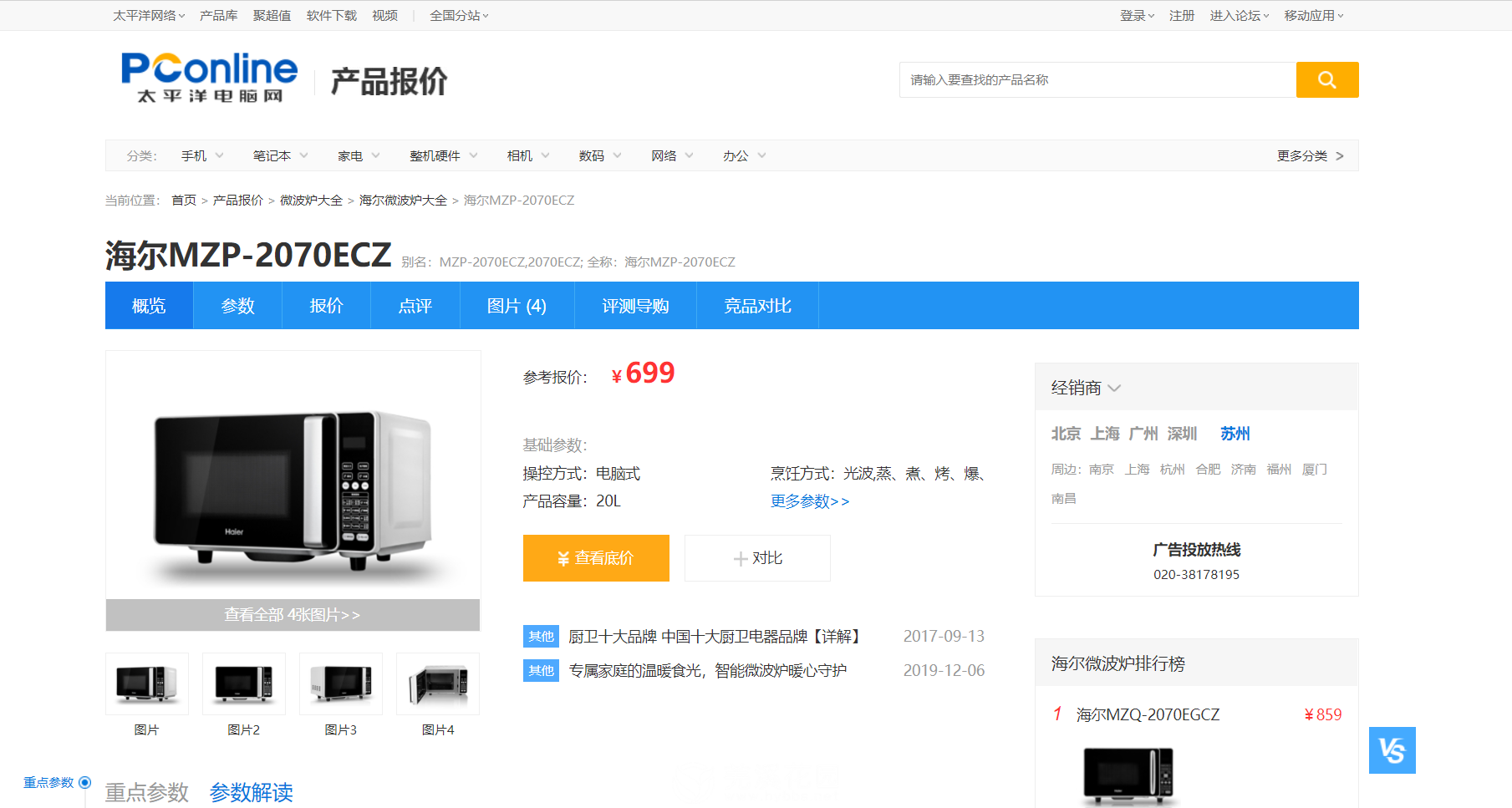
Task: Open the 评测导购 tab
Action: 635,306
